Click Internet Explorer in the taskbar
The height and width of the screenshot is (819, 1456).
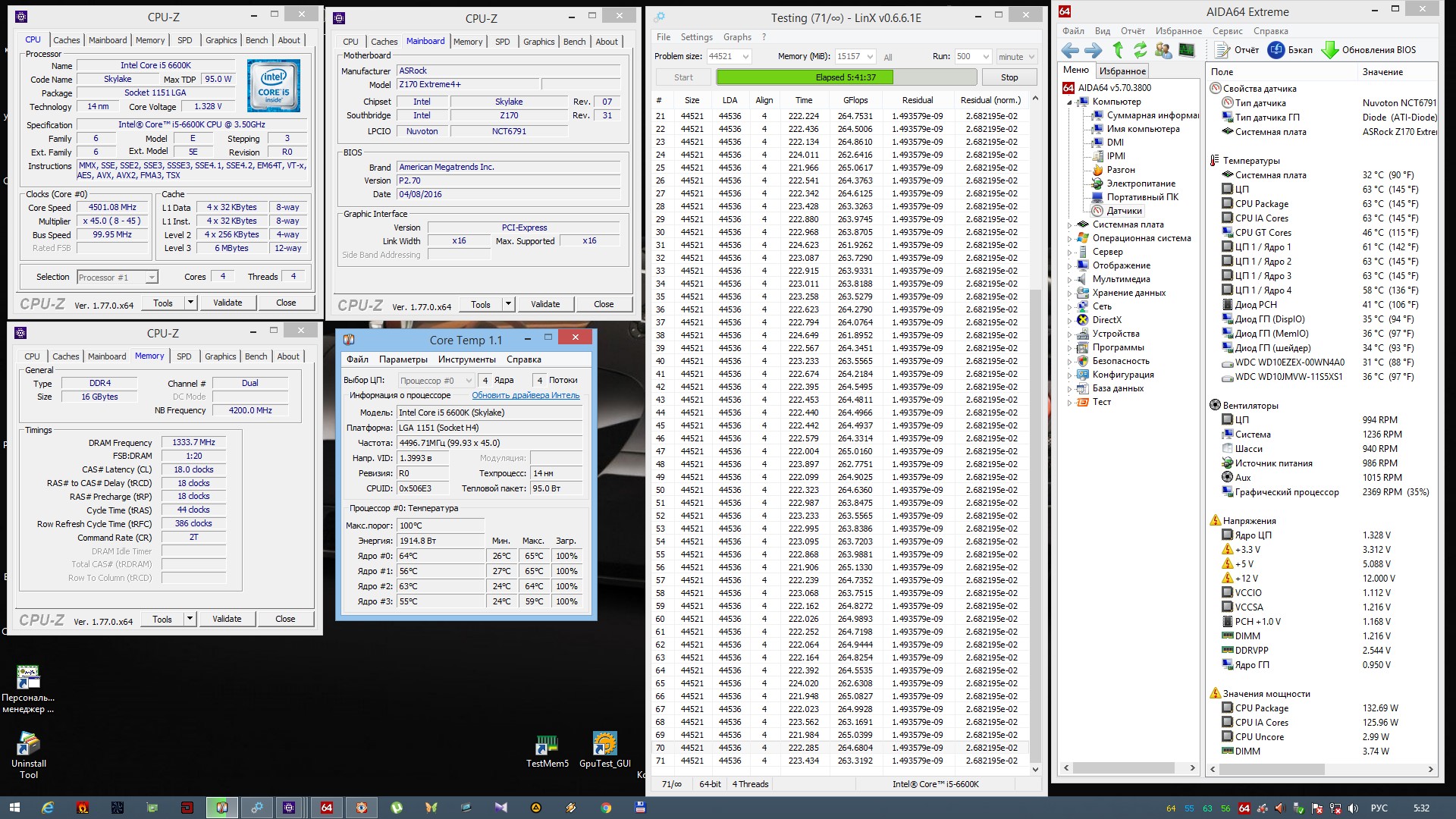click(x=47, y=808)
